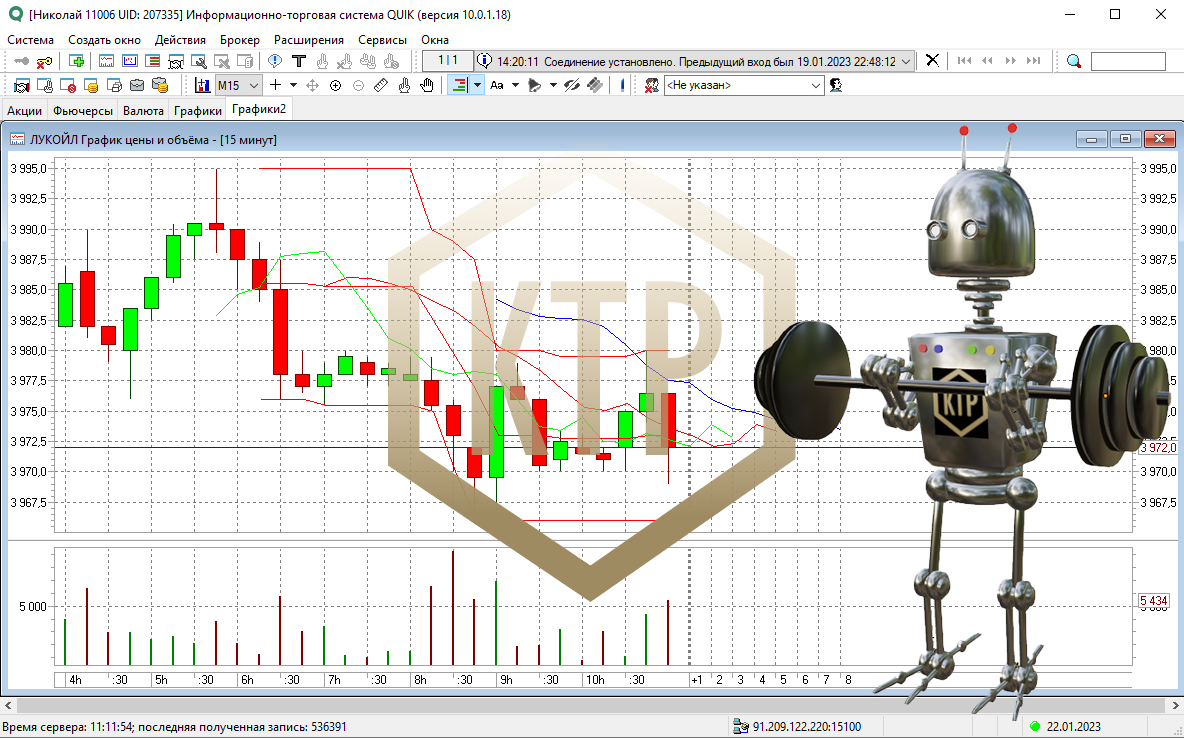Image resolution: width=1184 pixels, height=738 pixels.
Task: Click the magnifier search icon
Action: tap(1074, 61)
